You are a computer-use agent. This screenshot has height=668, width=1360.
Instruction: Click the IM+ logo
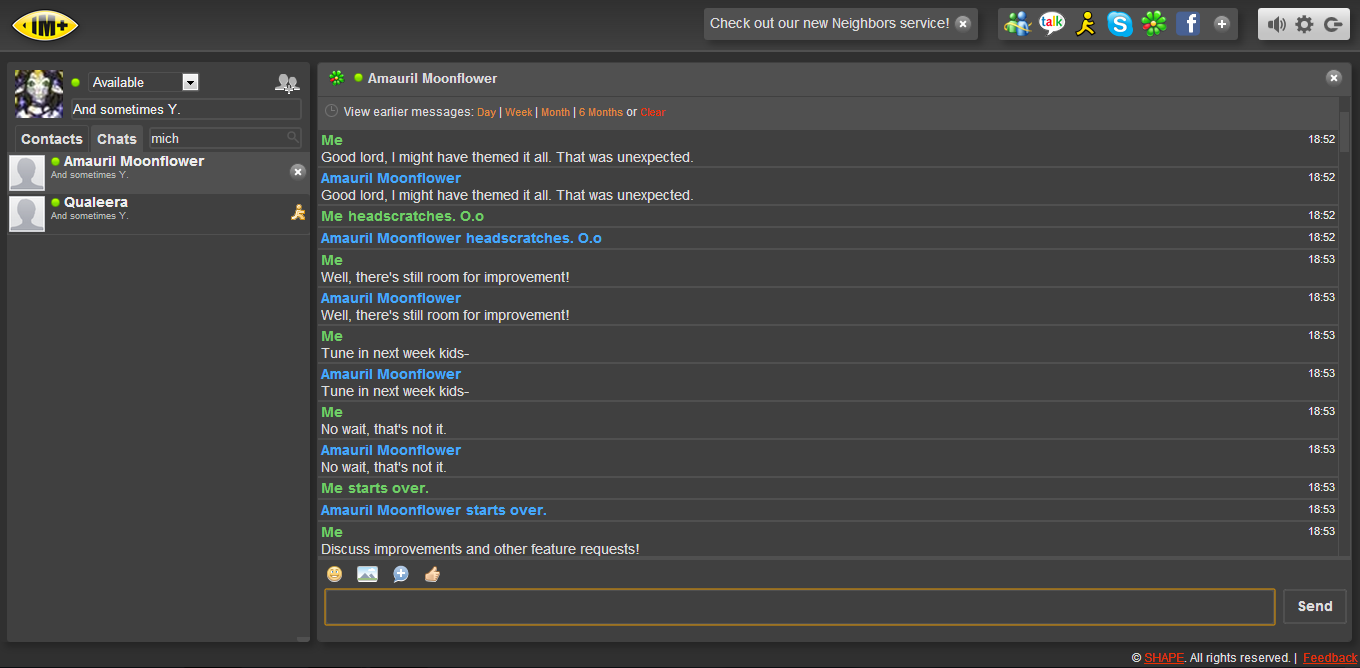point(45,25)
